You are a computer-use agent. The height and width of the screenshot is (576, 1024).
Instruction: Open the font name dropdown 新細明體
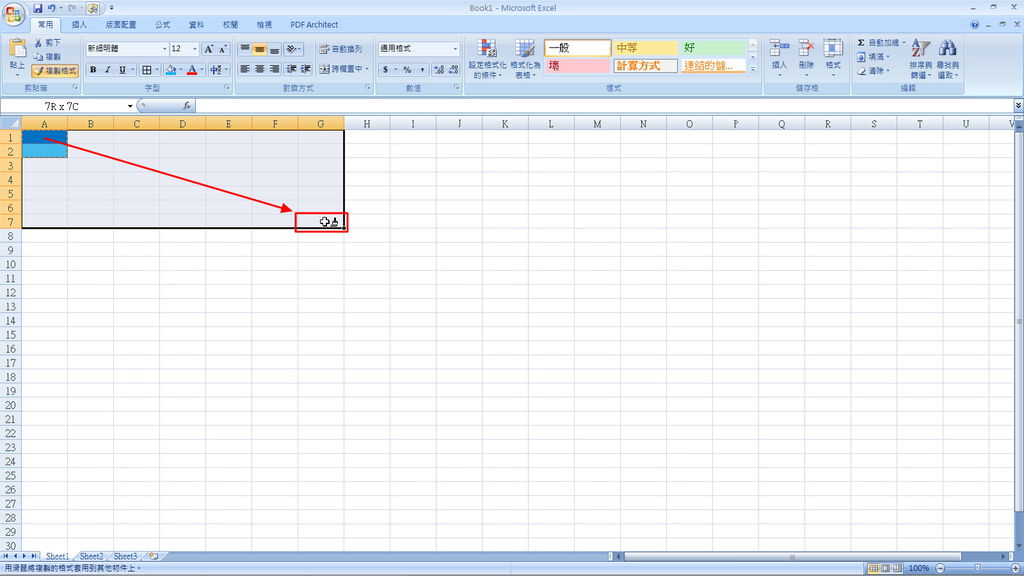coord(164,49)
